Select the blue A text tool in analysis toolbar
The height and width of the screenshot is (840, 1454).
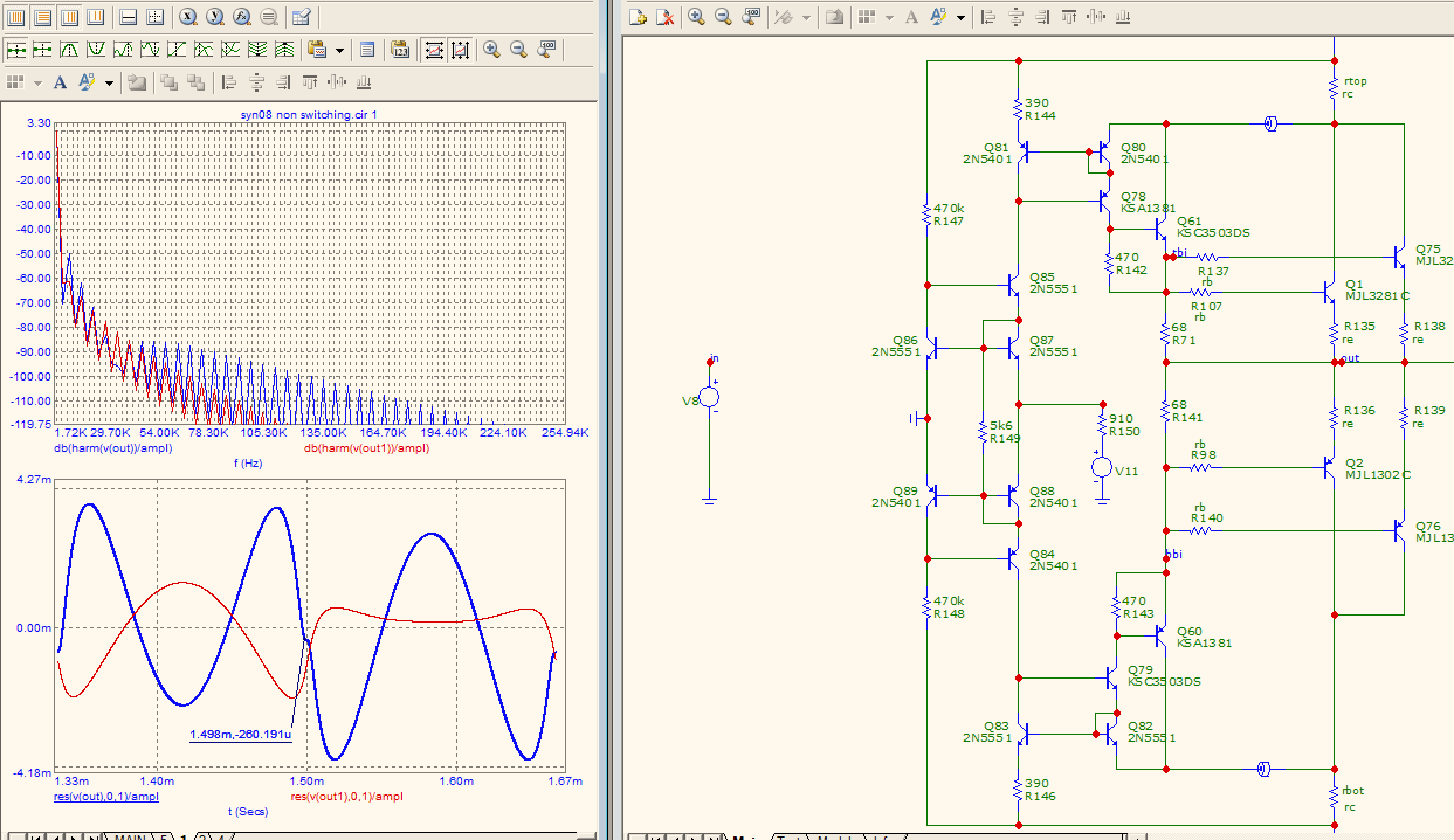click(60, 82)
